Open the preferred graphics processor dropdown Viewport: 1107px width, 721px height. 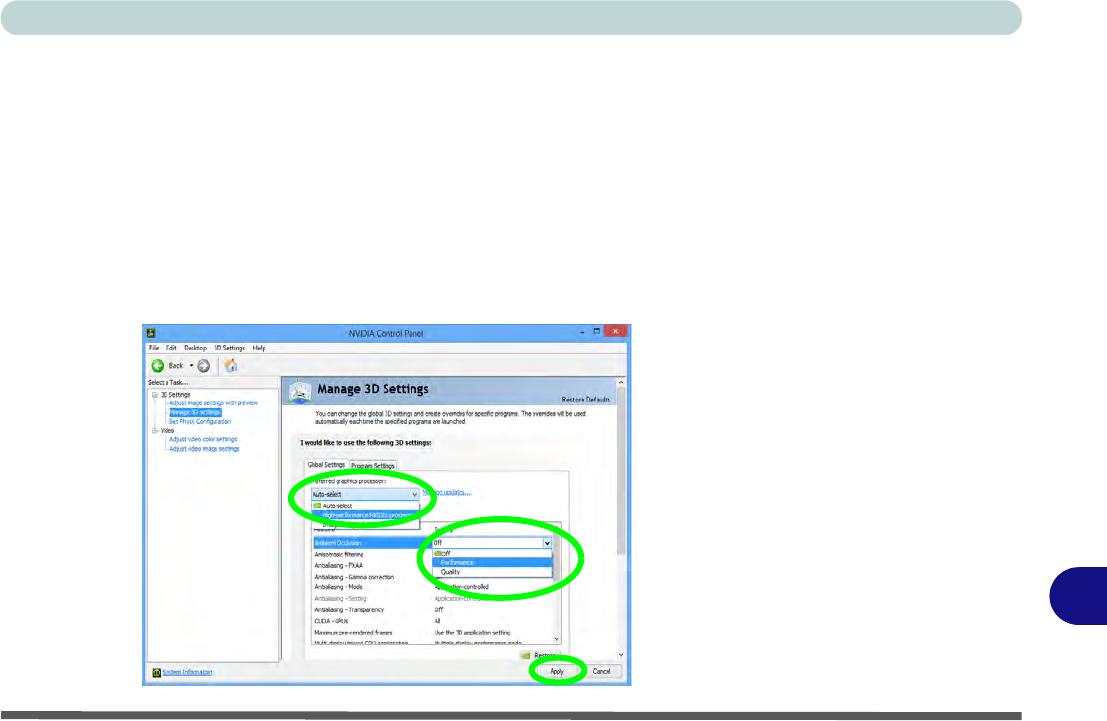(365, 494)
